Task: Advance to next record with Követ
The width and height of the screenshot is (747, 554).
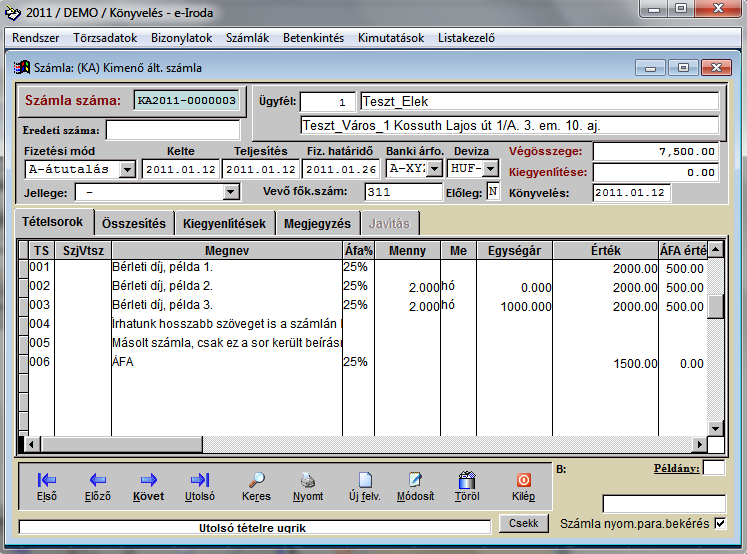Action: [148, 480]
